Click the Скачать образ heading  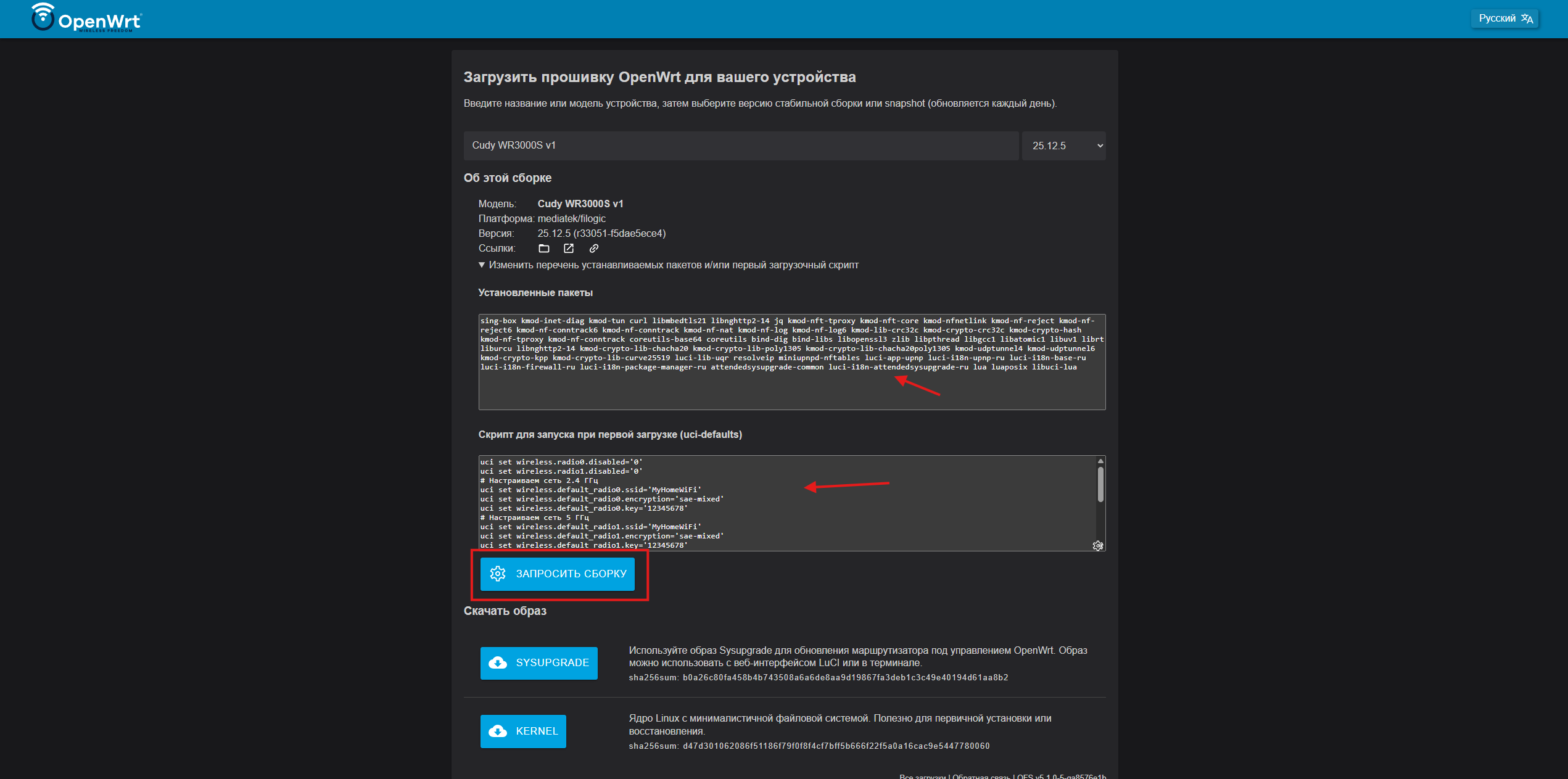coord(505,611)
